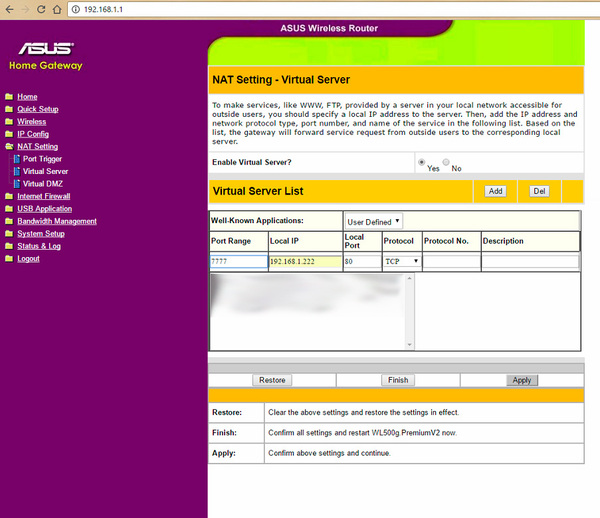Click the Description text field
The height and width of the screenshot is (518, 600).
tap(529, 262)
